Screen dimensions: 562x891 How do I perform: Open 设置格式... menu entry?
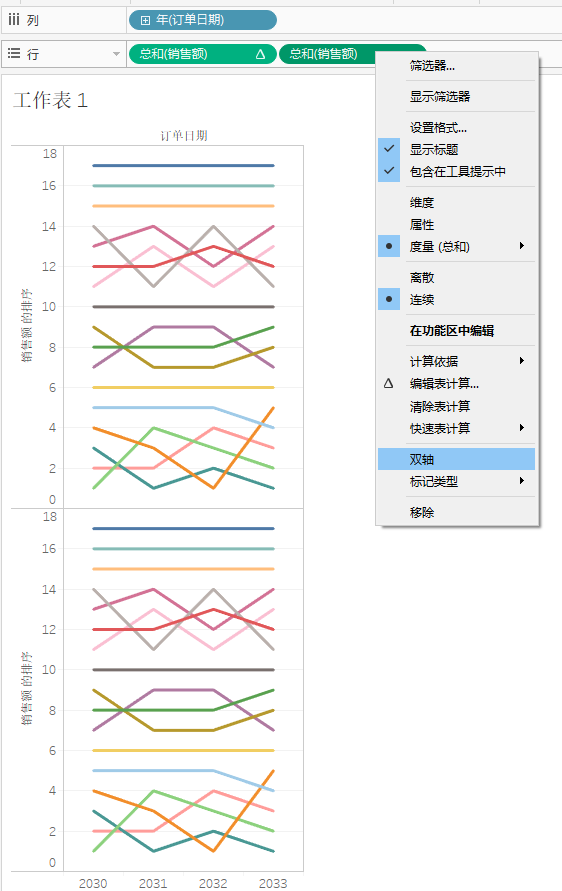457,128
